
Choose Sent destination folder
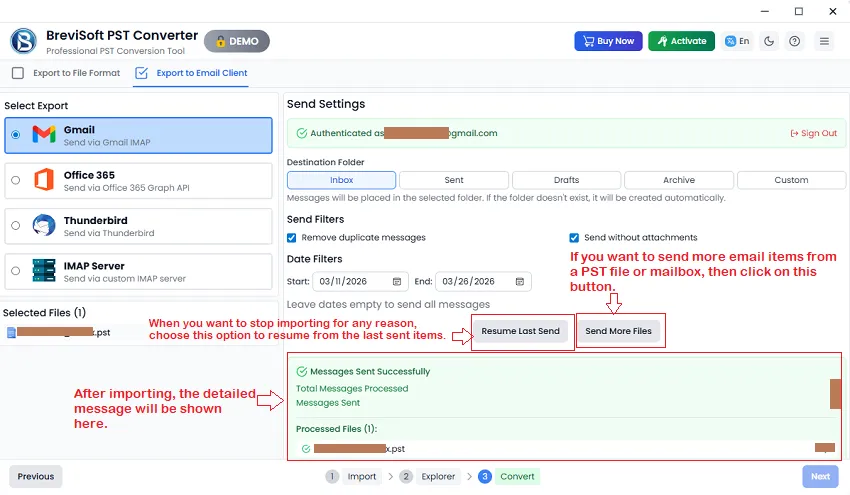tap(454, 180)
